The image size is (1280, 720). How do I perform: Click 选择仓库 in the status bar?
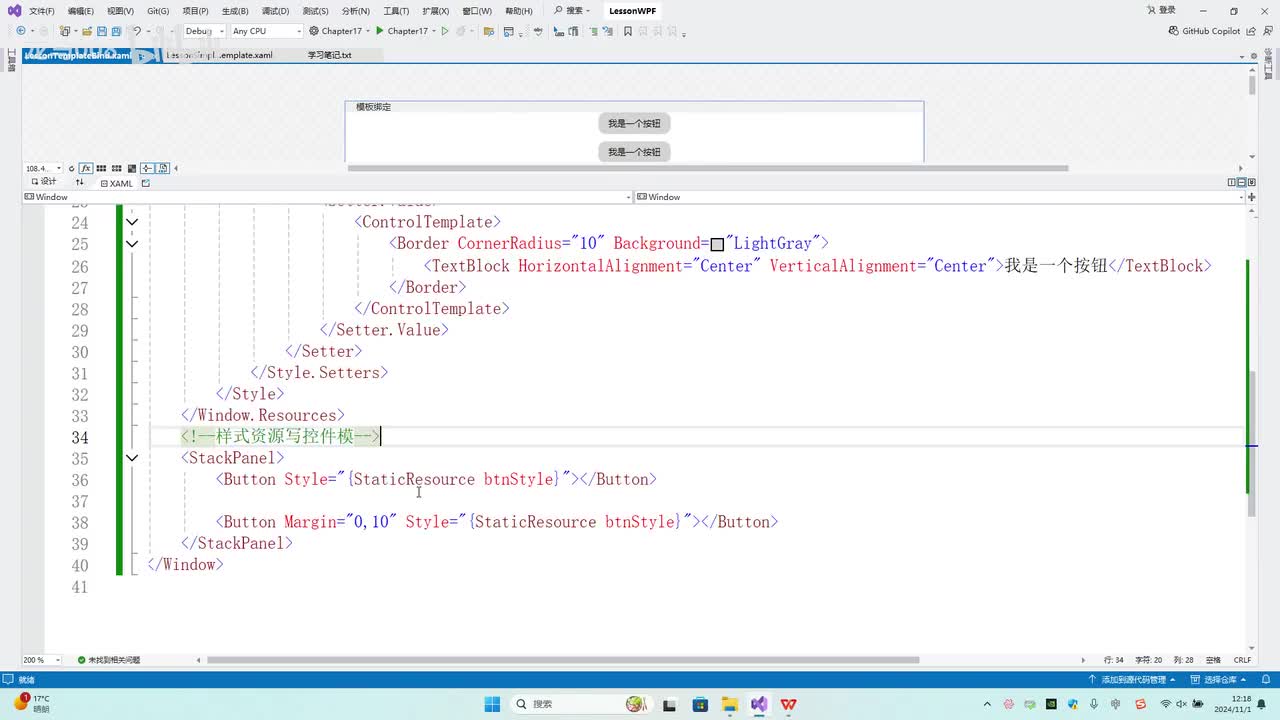tap(1220, 680)
